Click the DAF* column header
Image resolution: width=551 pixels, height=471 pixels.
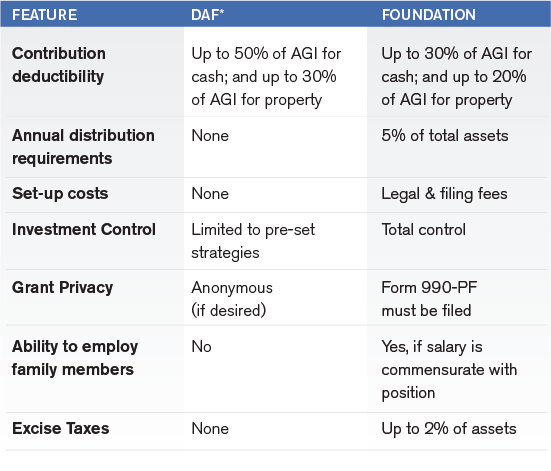[x=207, y=15]
